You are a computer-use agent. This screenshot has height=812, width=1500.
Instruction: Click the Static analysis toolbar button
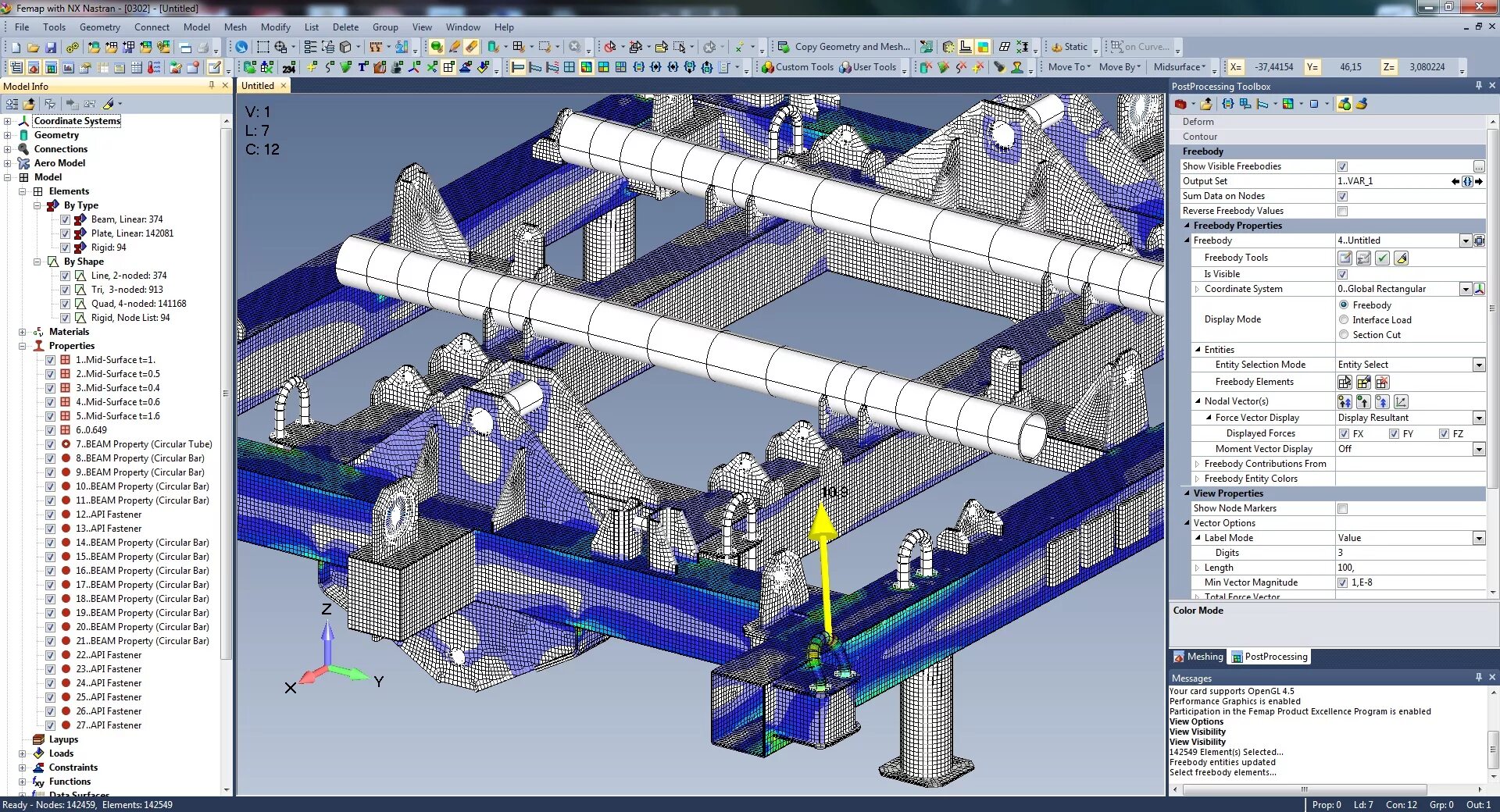point(1070,47)
